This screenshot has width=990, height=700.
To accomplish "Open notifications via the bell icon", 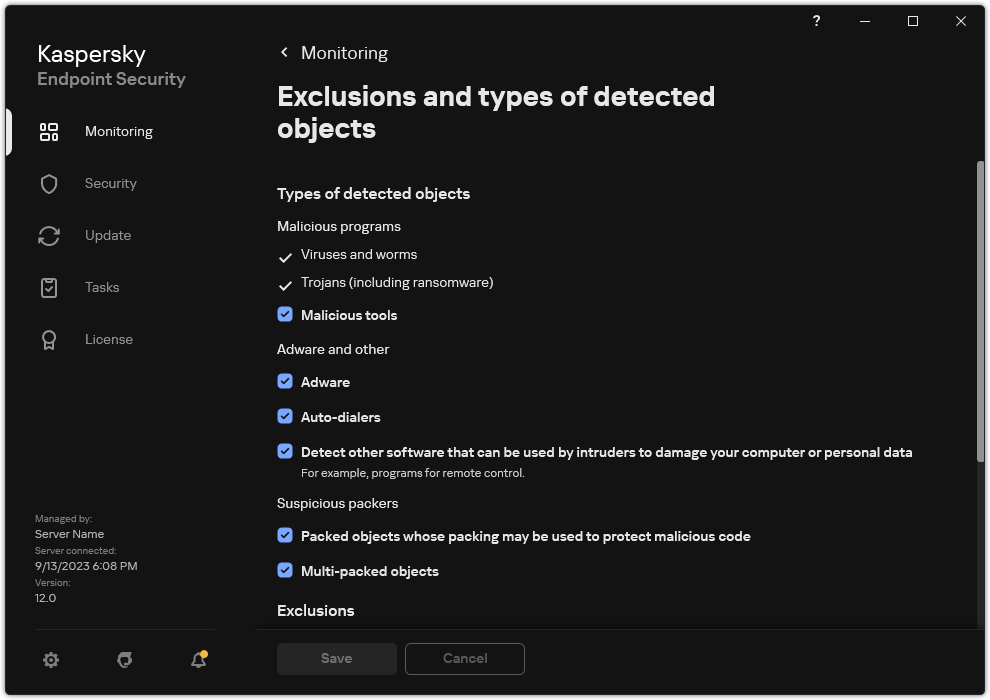I will (x=197, y=660).
